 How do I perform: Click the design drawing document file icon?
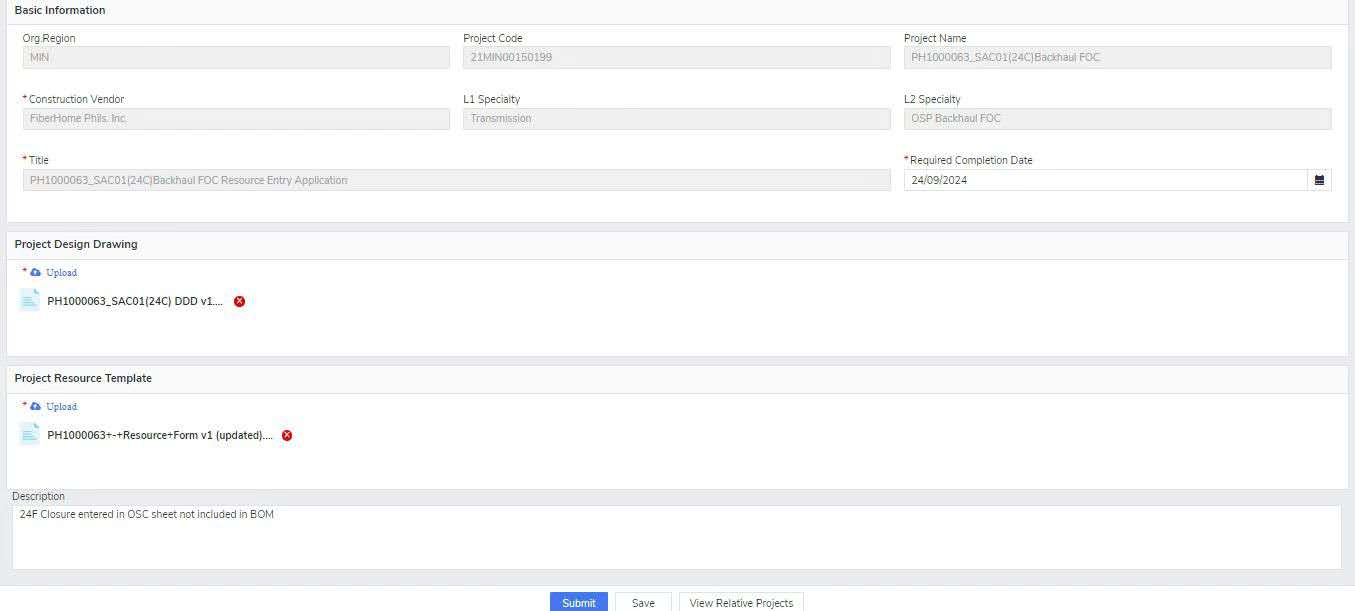(x=30, y=300)
